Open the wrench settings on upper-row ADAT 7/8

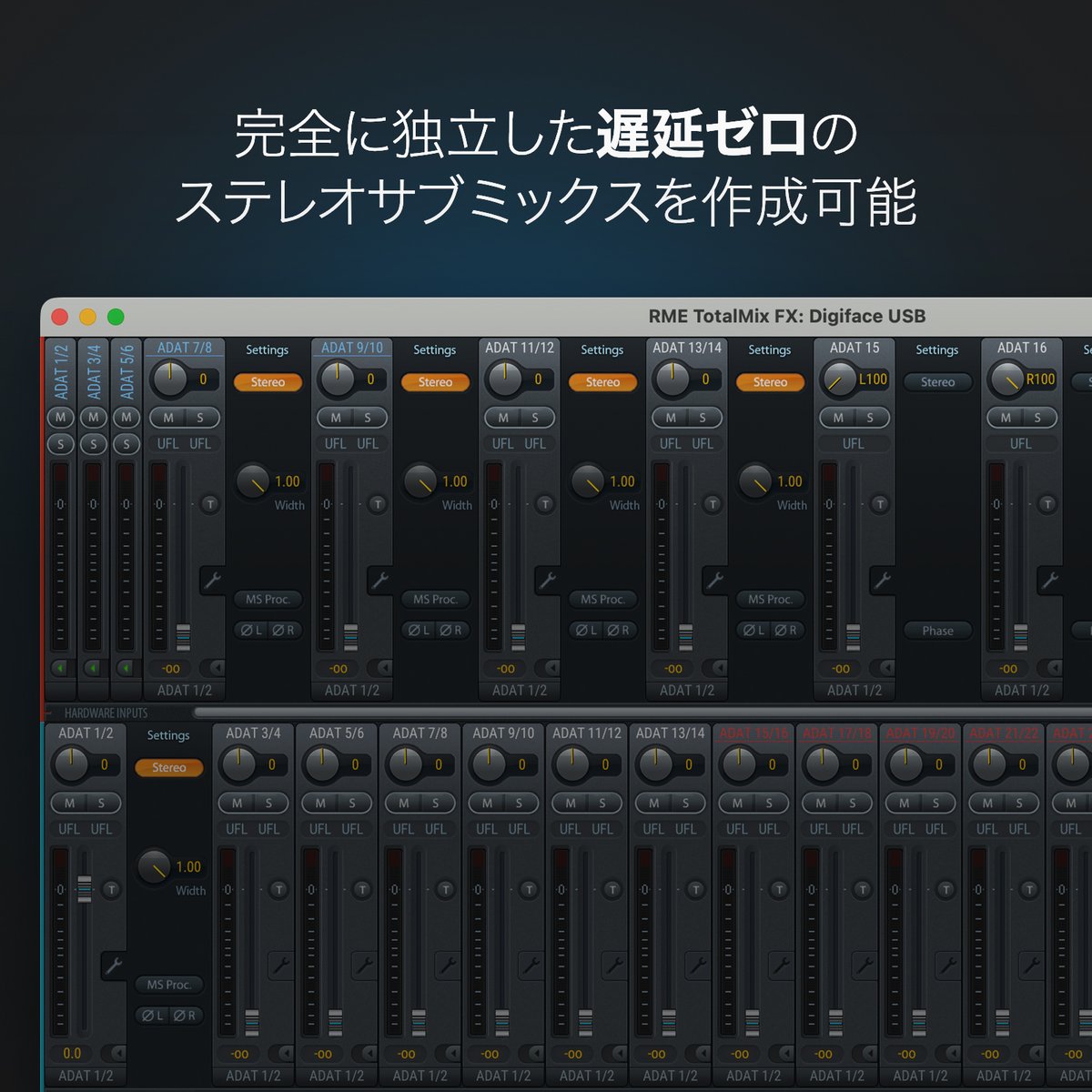point(213,580)
